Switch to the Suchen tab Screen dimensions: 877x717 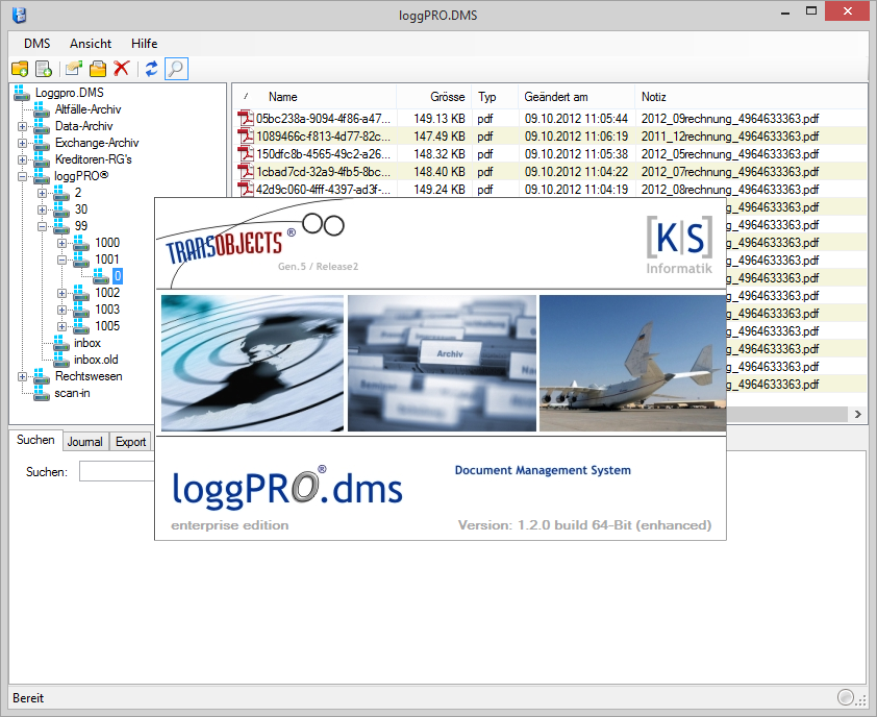[35, 440]
